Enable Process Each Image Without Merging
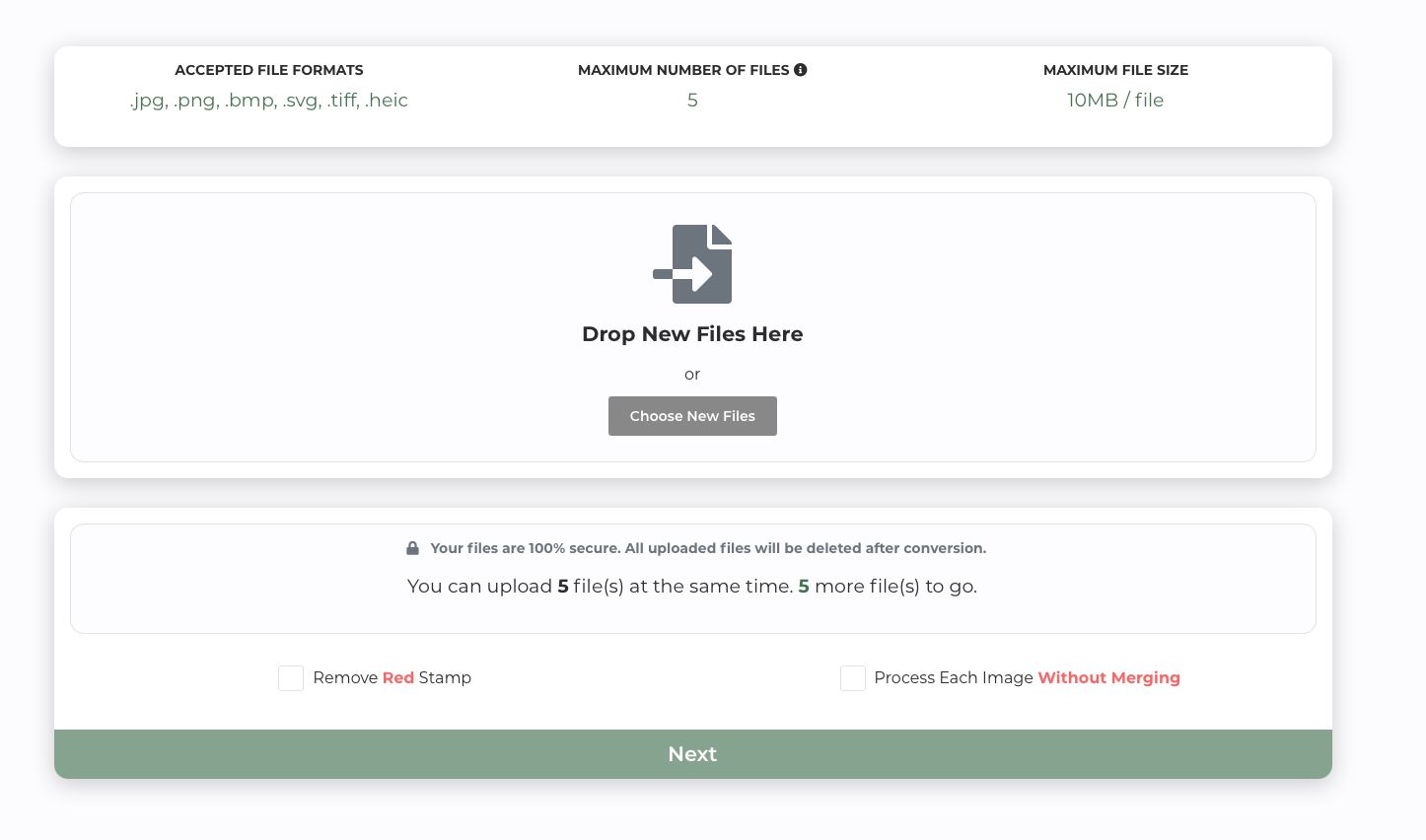This screenshot has height=840, width=1426. (853, 678)
